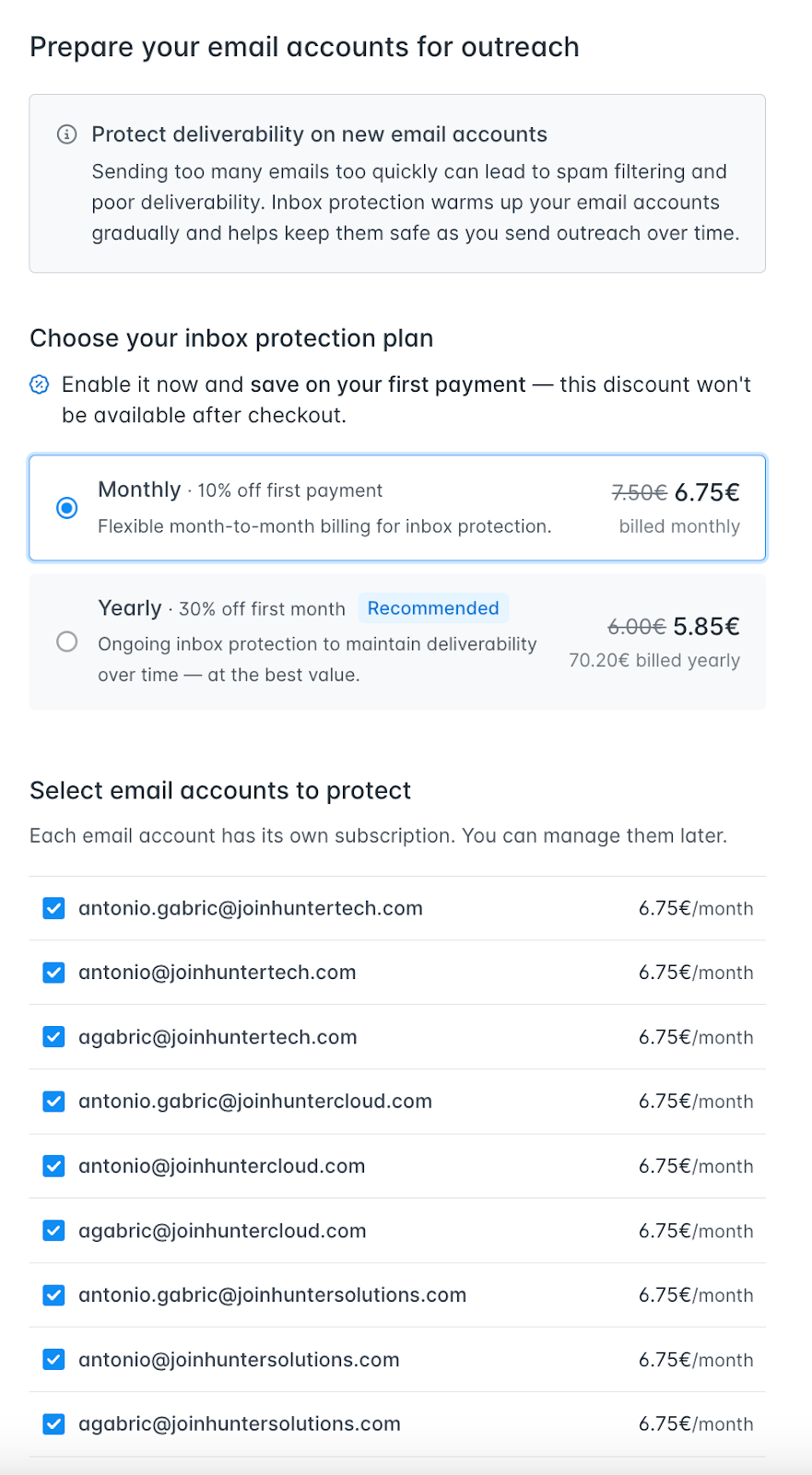Uncheck antonio@joinhuntertech.com checkbox
Viewport: 812px width, 1475px height.
click(x=54, y=973)
